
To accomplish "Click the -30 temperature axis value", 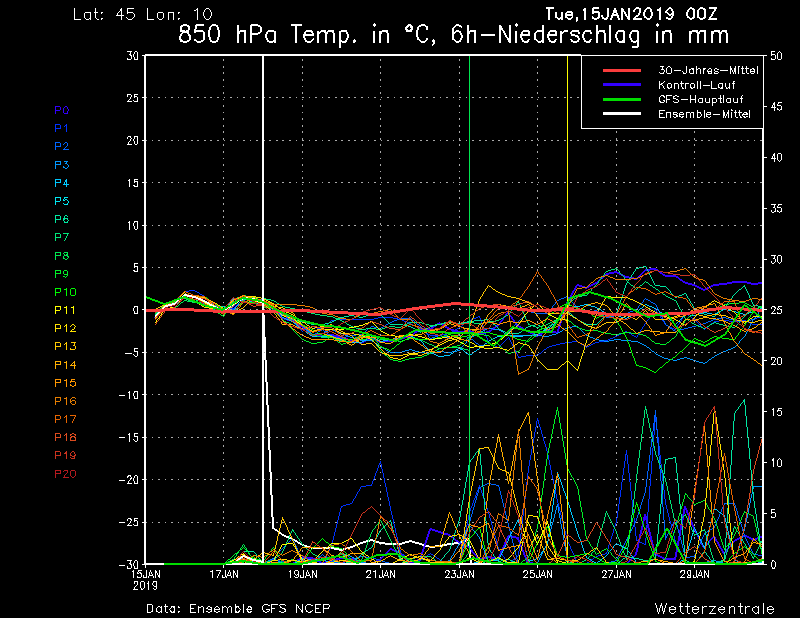I will coord(129,564).
